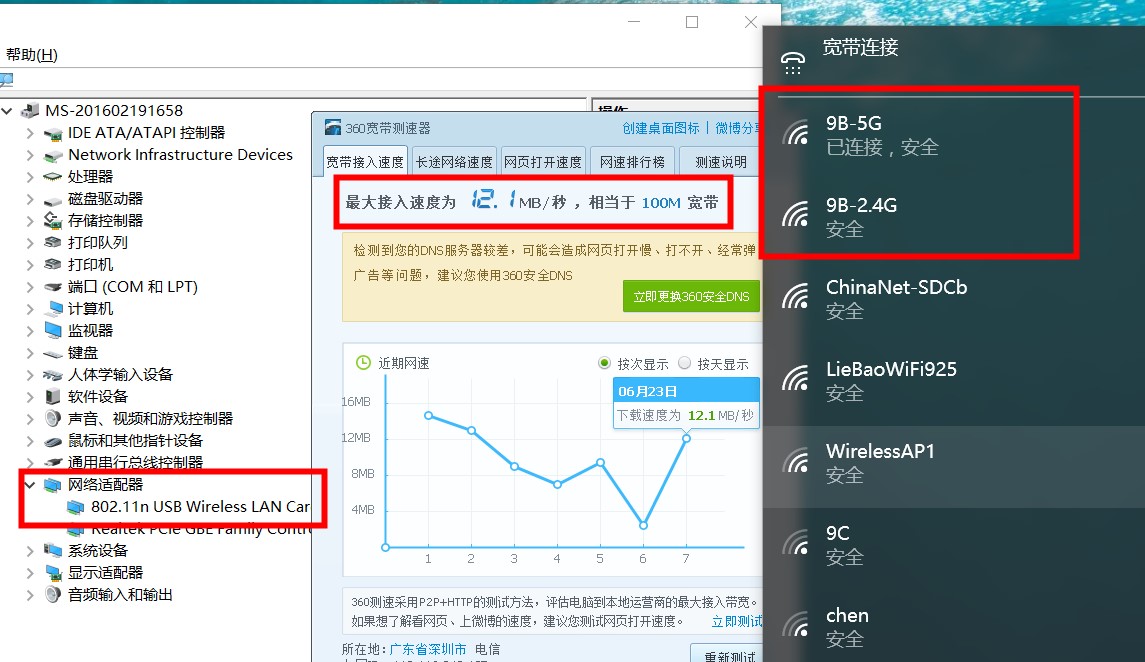
Task: Click the 打印队列 print queue icon
Action: point(53,242)
